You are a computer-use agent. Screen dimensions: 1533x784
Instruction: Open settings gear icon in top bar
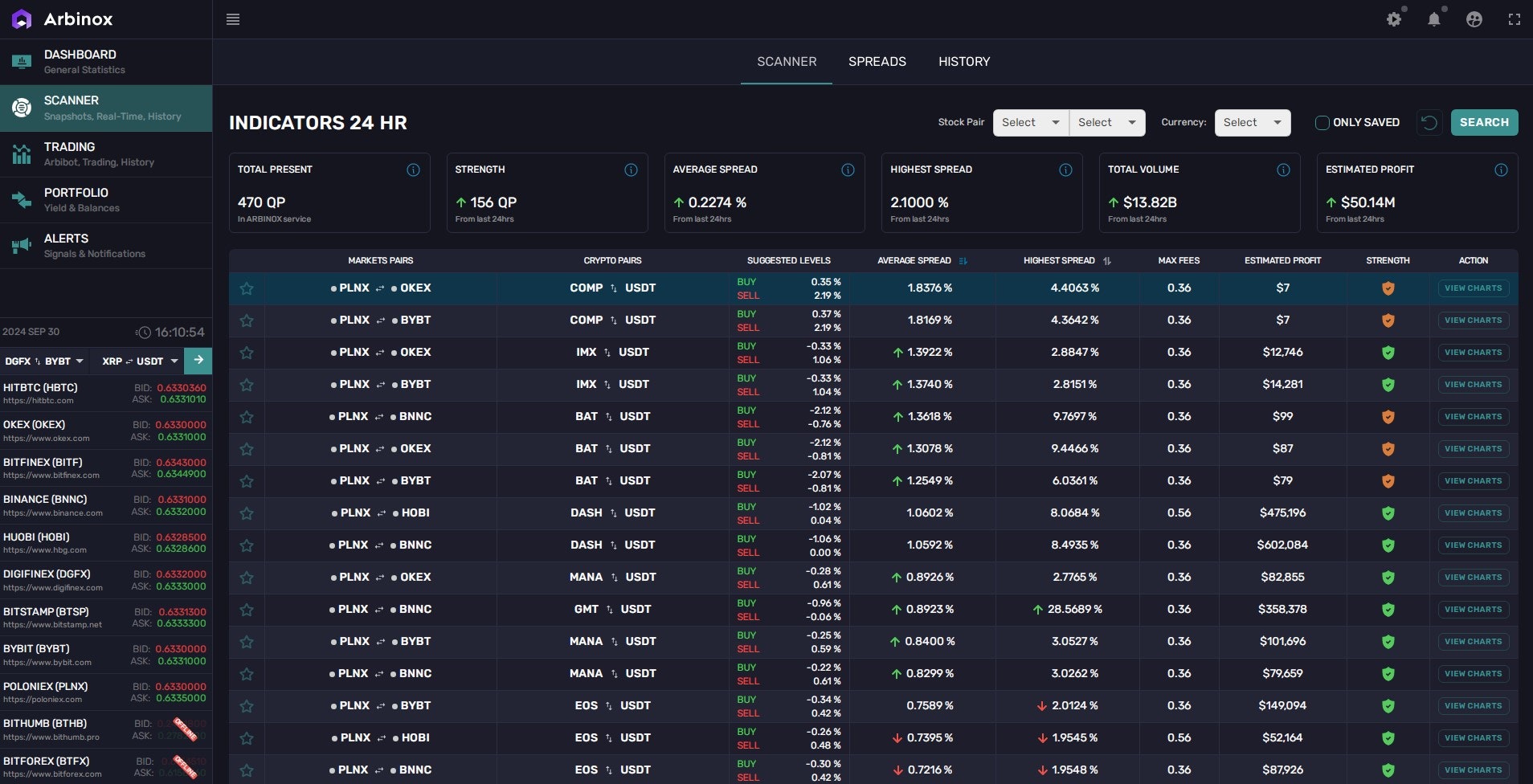[x=1394, y=19]
